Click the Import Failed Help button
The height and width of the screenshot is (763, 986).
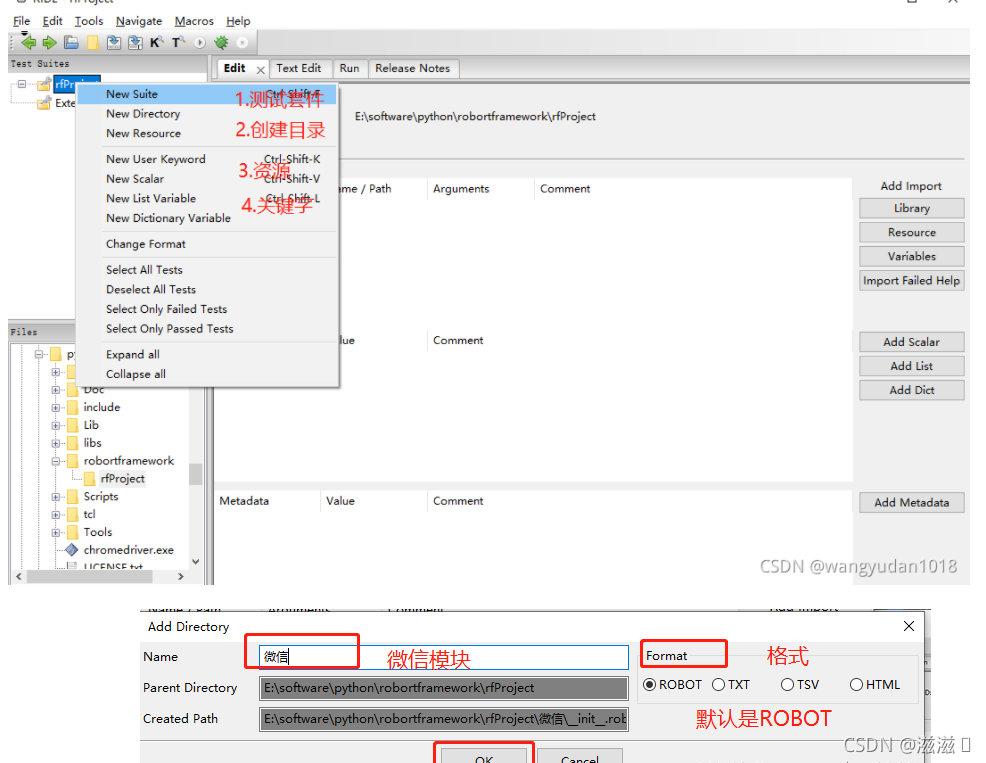912,281
